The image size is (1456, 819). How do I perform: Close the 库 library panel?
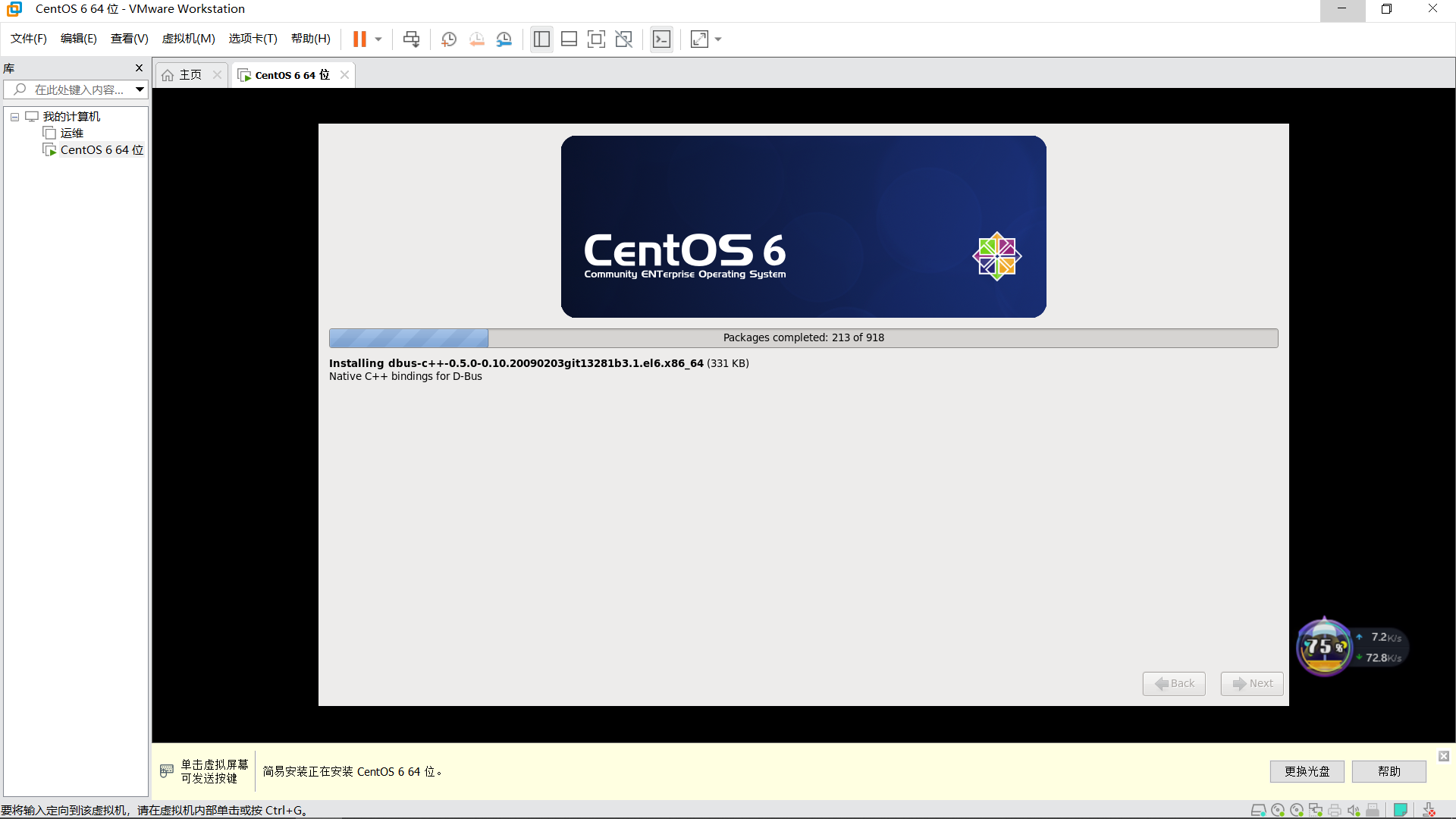point(139,68)
